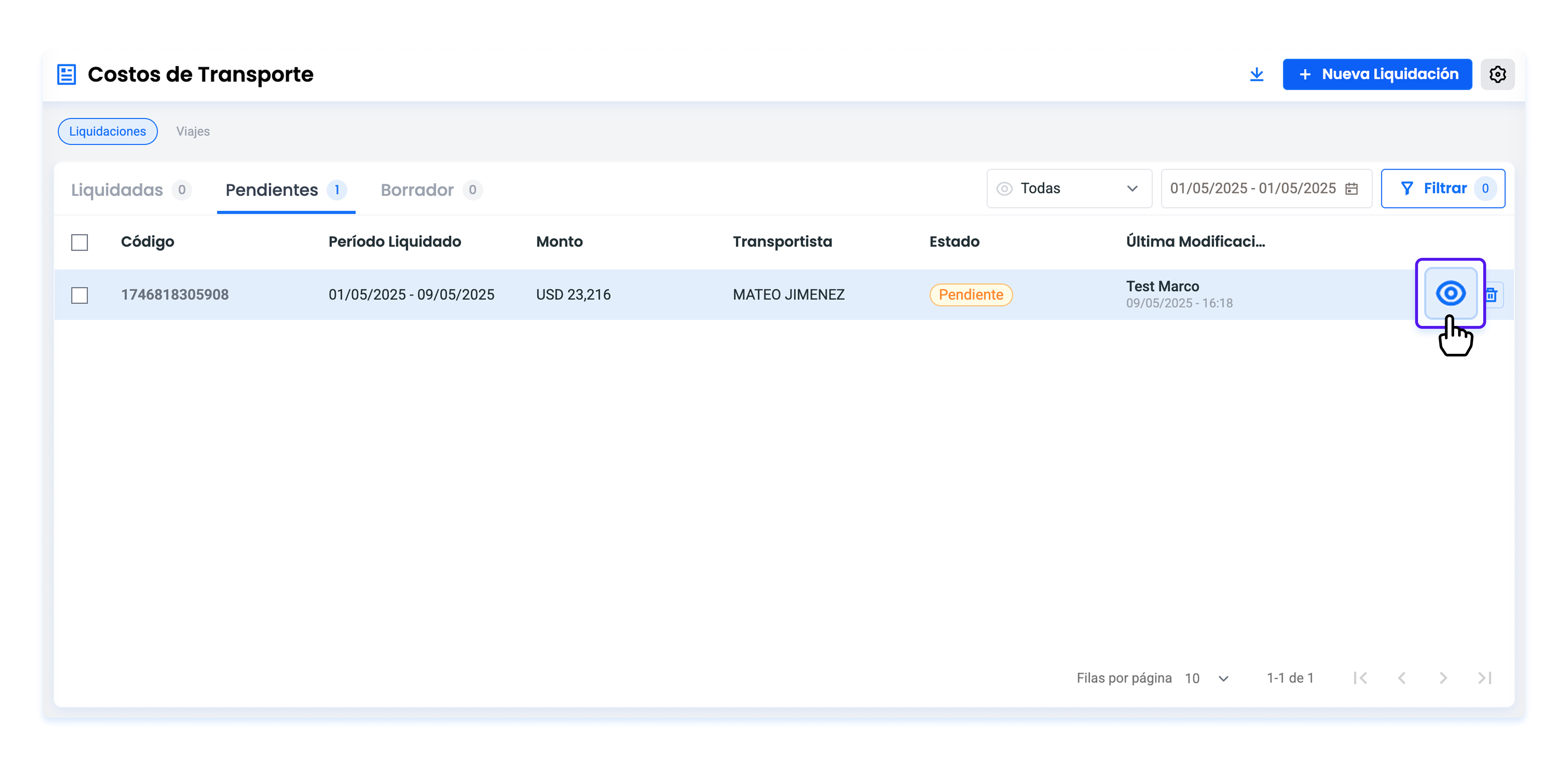Click the Costos de Transporte document icon

pos(66,74)
